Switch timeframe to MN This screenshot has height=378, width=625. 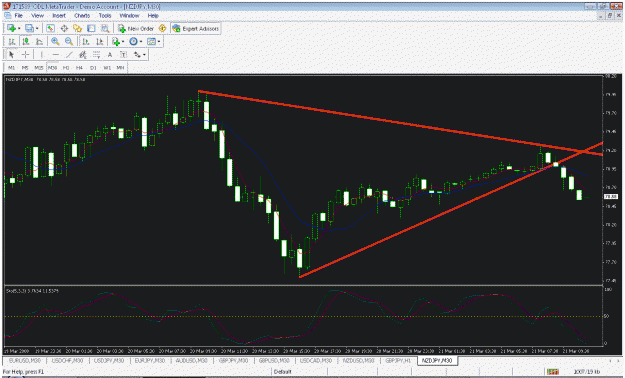(x=120, y=68)
